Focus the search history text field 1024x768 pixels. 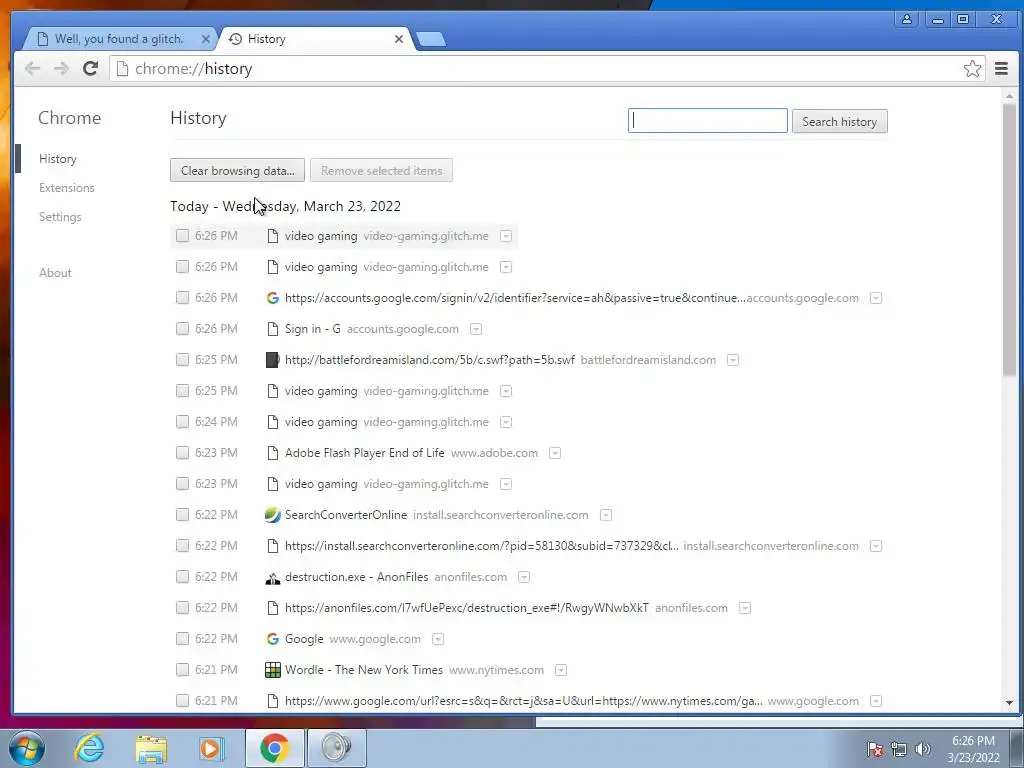coord(707,121)
